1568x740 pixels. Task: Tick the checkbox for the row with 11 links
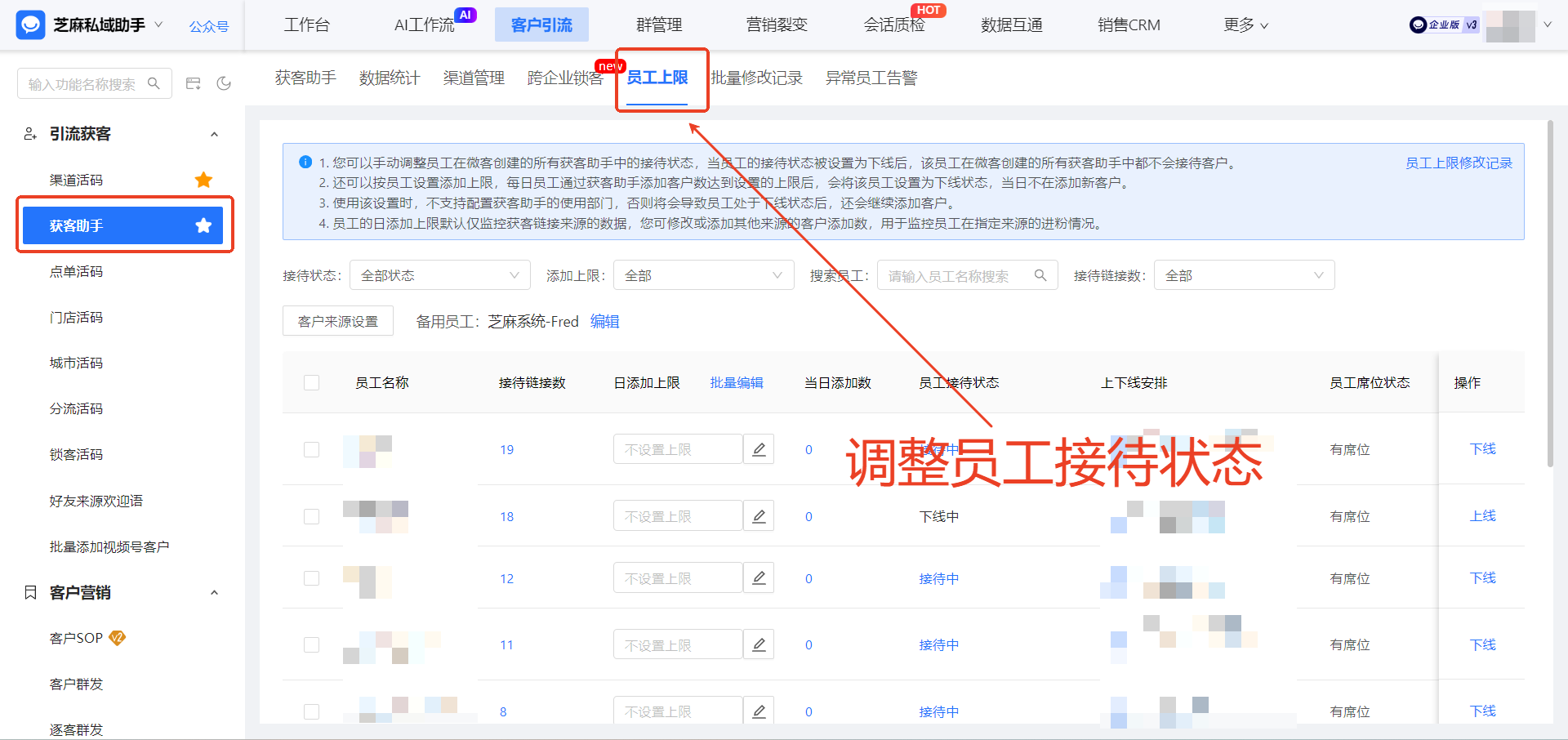pos(311,644)
